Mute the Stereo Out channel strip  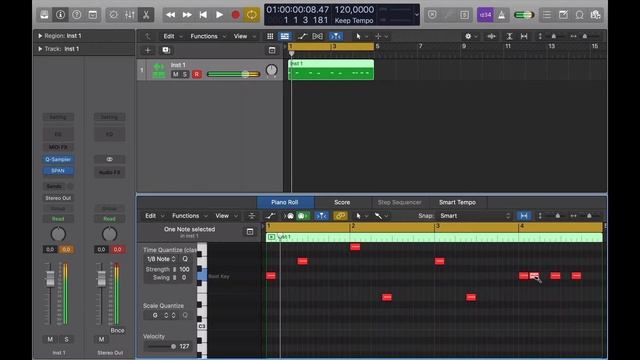(x=101, y=339)
